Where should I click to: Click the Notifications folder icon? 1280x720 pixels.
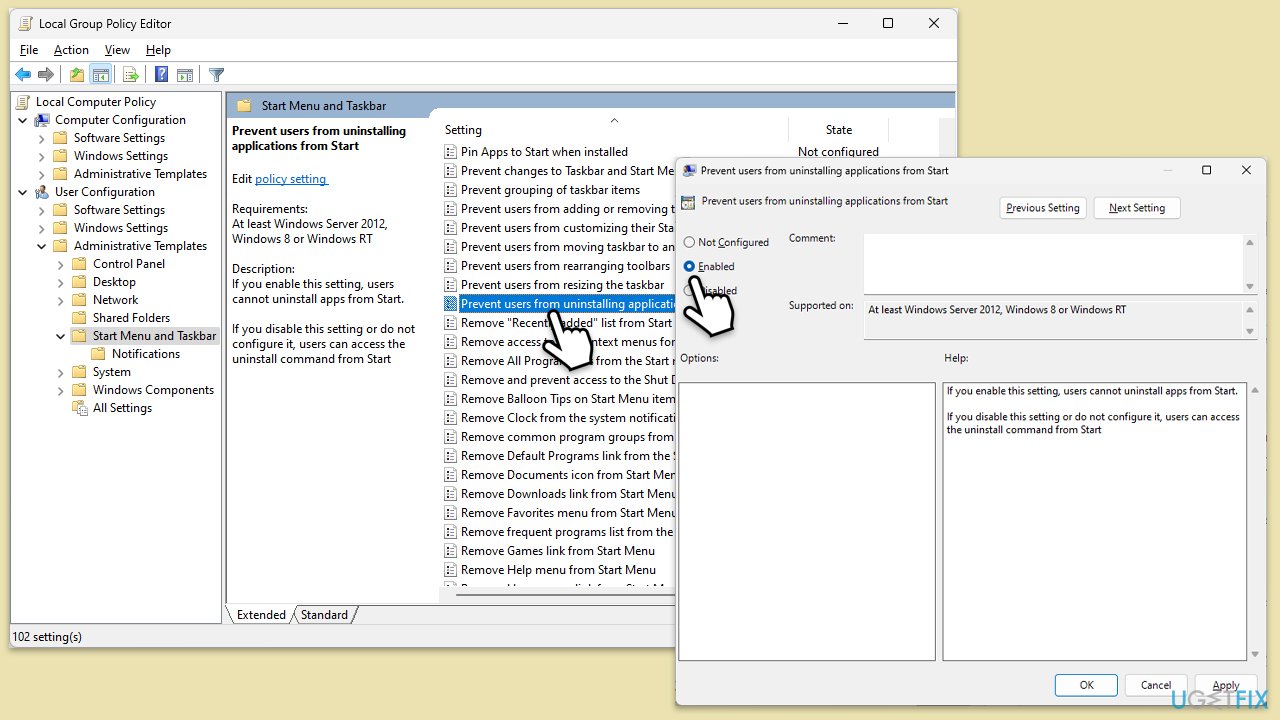[99, 354]
